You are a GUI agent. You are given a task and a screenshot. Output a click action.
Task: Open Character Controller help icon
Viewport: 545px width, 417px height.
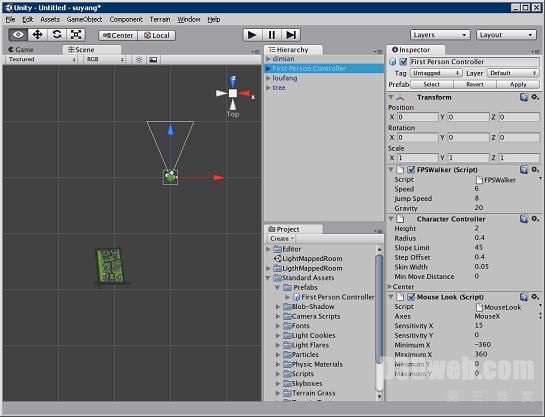tap(524, 219)
